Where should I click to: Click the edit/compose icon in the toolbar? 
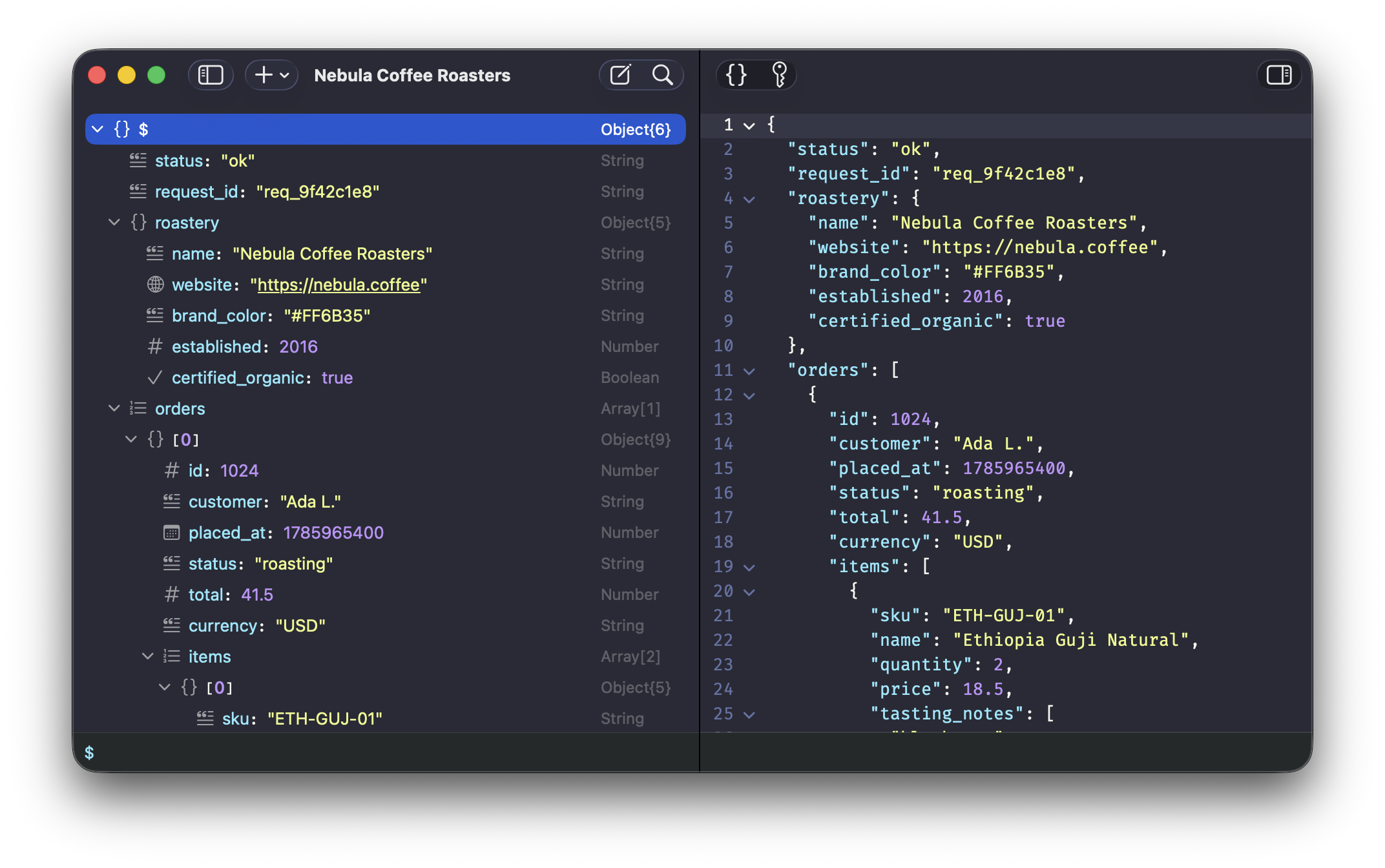[x=620, y=76]
